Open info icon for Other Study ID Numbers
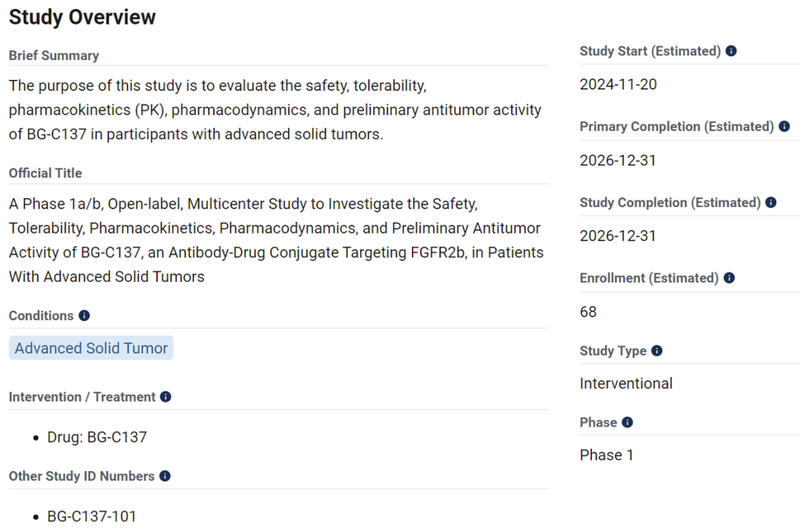This screenshot has height=528, width=800. 165,477
